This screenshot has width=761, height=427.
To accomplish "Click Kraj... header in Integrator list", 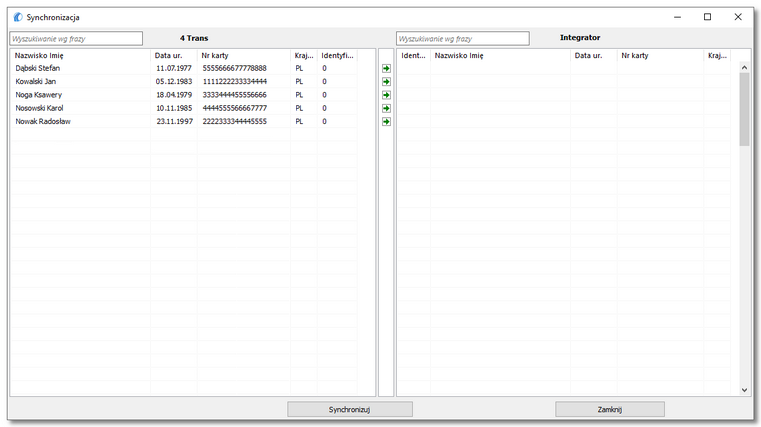I will coord(717,55).
